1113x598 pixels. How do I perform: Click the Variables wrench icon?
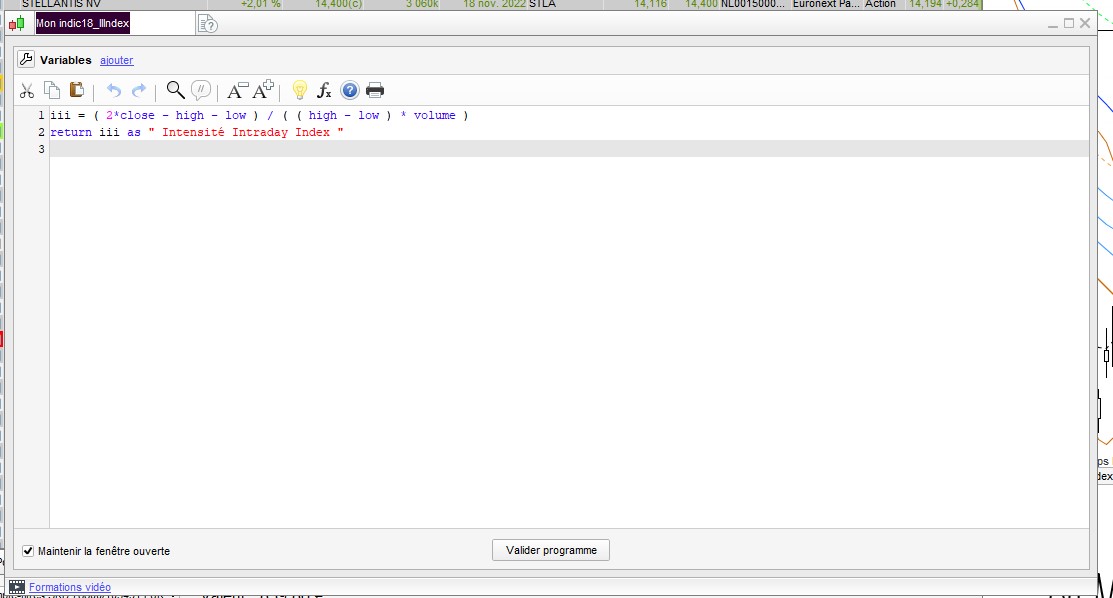coord(26,60)
